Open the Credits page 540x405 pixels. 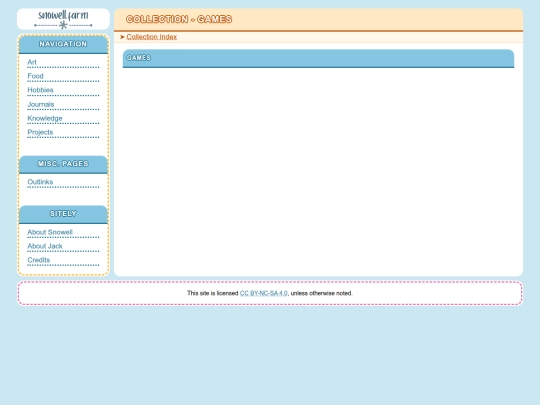pos(39,260)
